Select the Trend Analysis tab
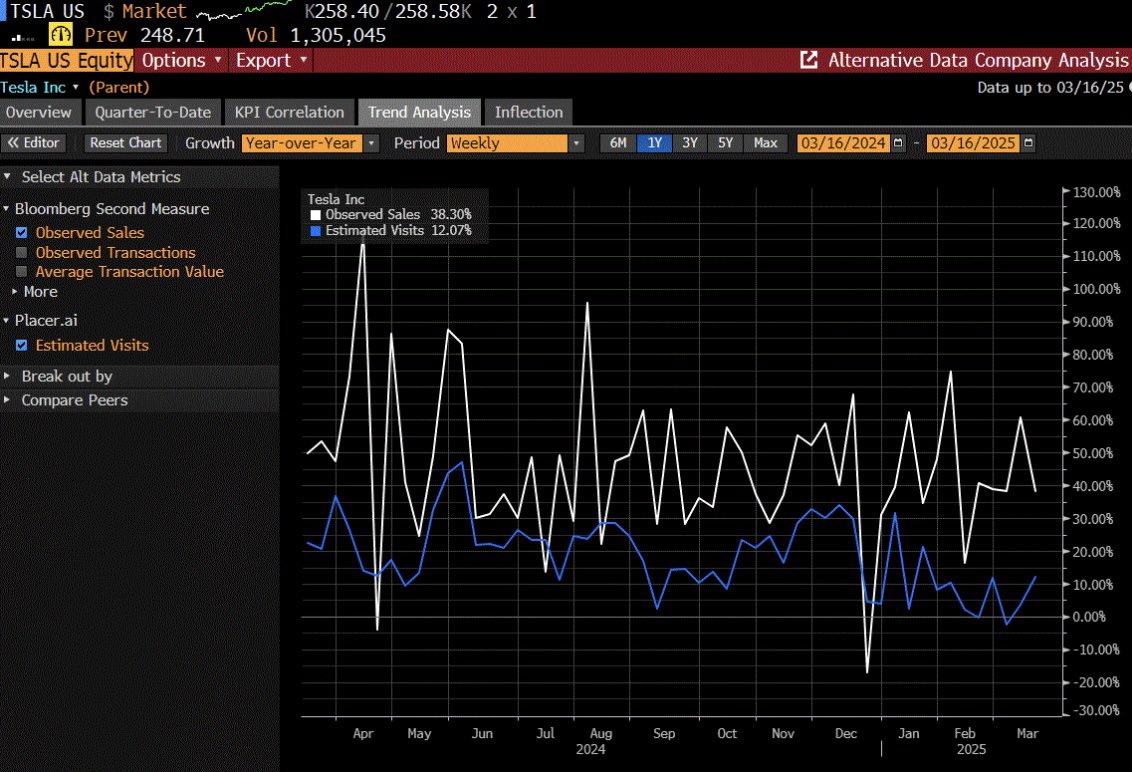1132x772 pixels. pyautogui.click(x=419, y=112)
